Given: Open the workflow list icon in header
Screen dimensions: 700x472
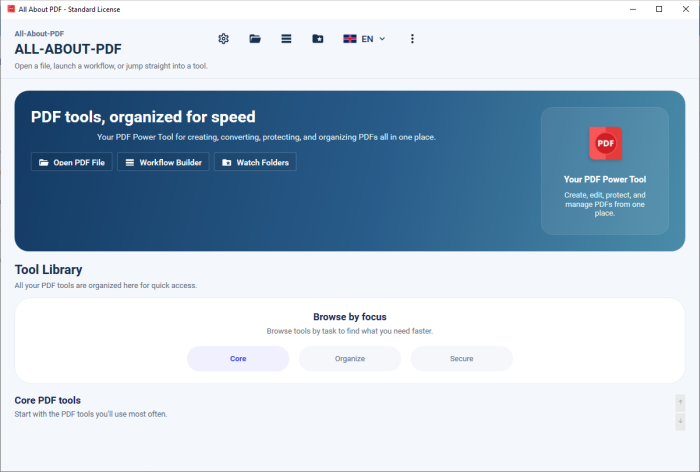Looking at the screenshot, I should tap(286, 39).
